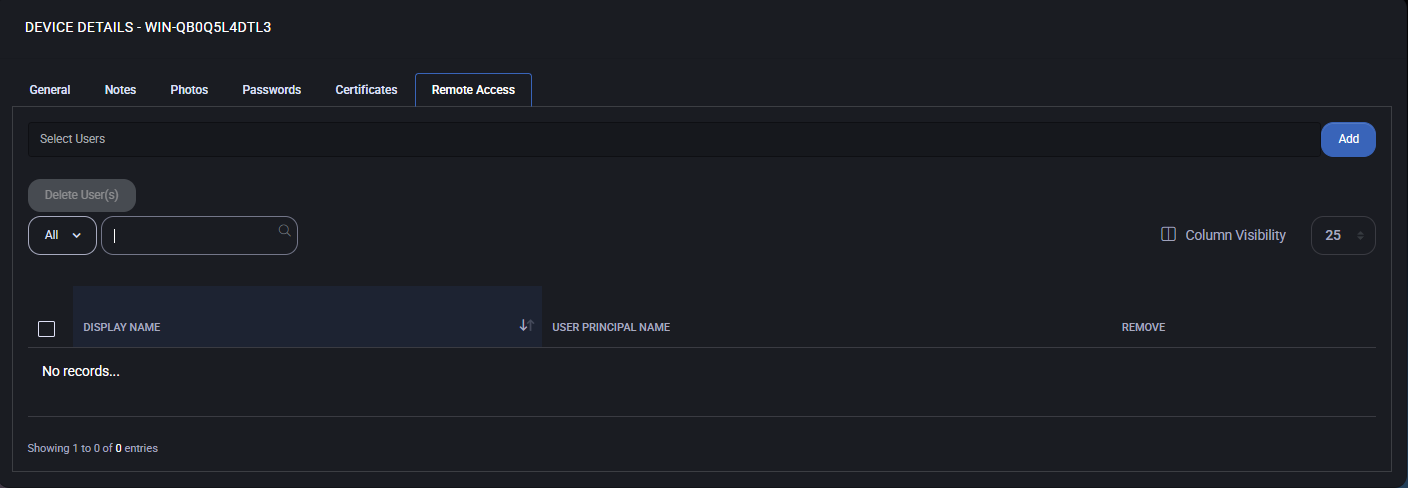Sort by User Principal Name header
The width and height of the screenshot is (1408, 488).
tap(611, 327)
